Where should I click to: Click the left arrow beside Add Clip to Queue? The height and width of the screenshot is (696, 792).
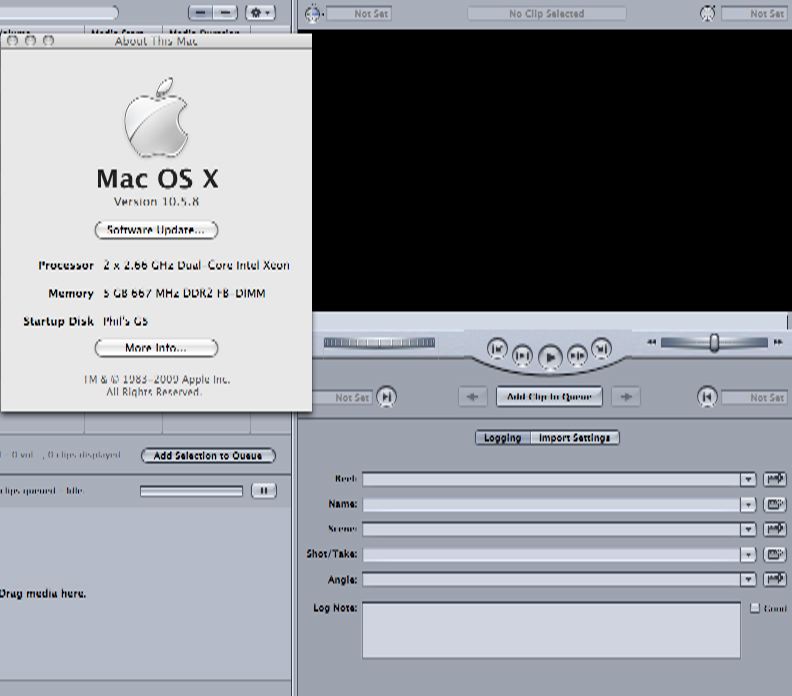point(473,397)
